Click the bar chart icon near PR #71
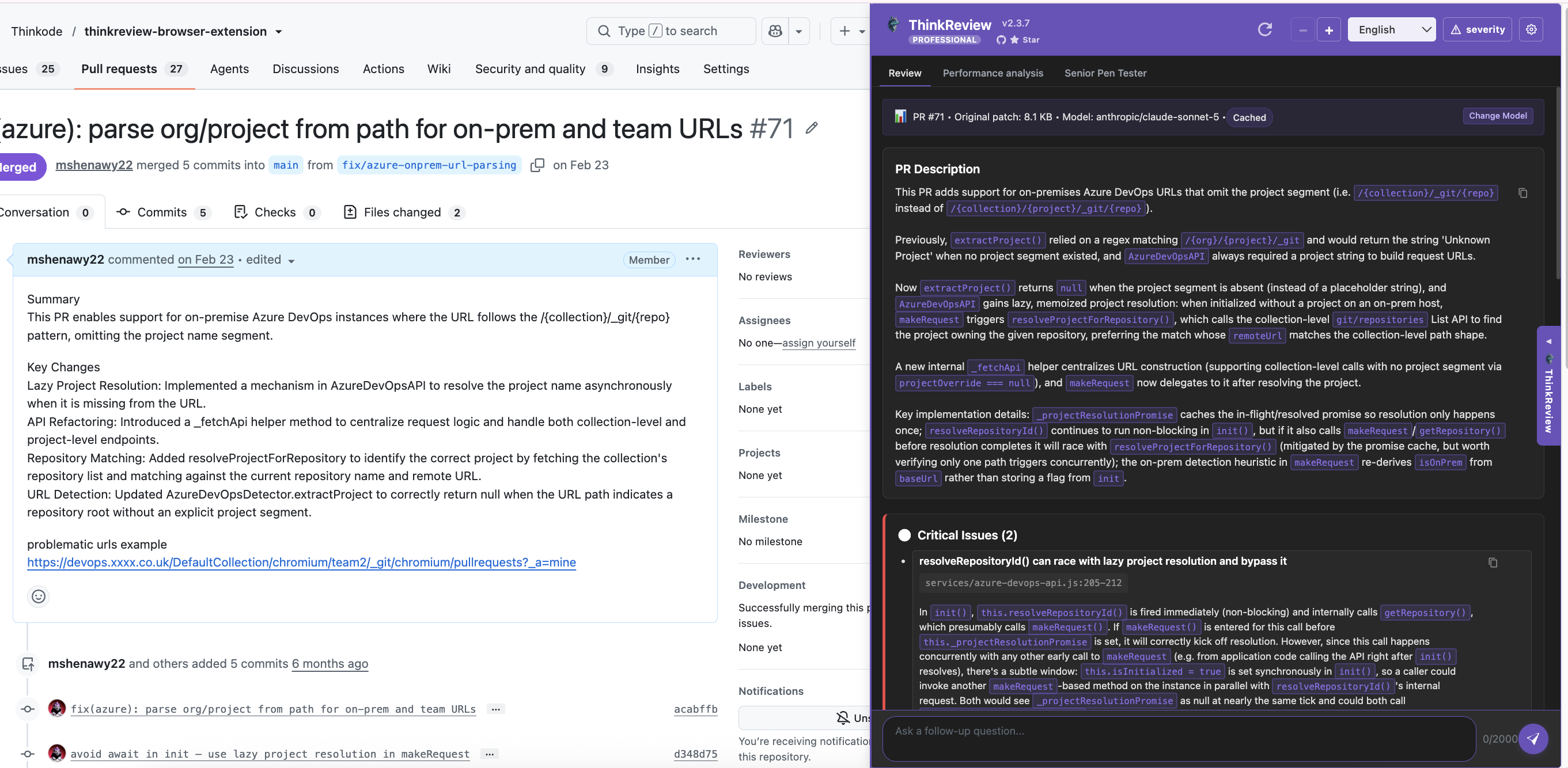Image resolution: width=1568 pixels, height=768 pixels. coord(900,116)
